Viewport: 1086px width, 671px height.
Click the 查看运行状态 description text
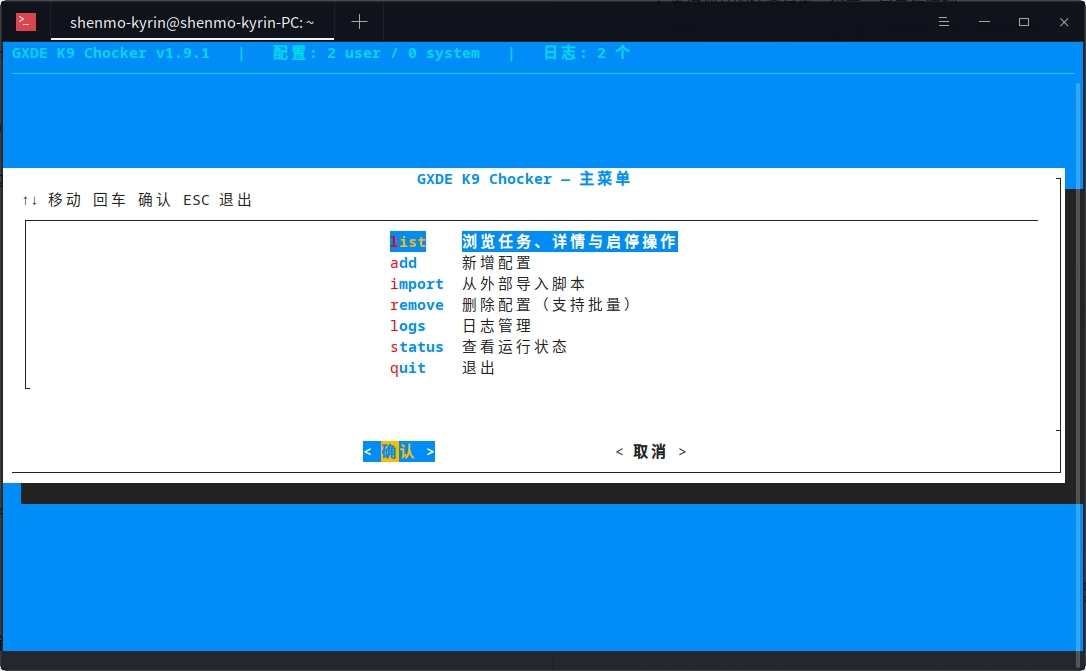515,347
